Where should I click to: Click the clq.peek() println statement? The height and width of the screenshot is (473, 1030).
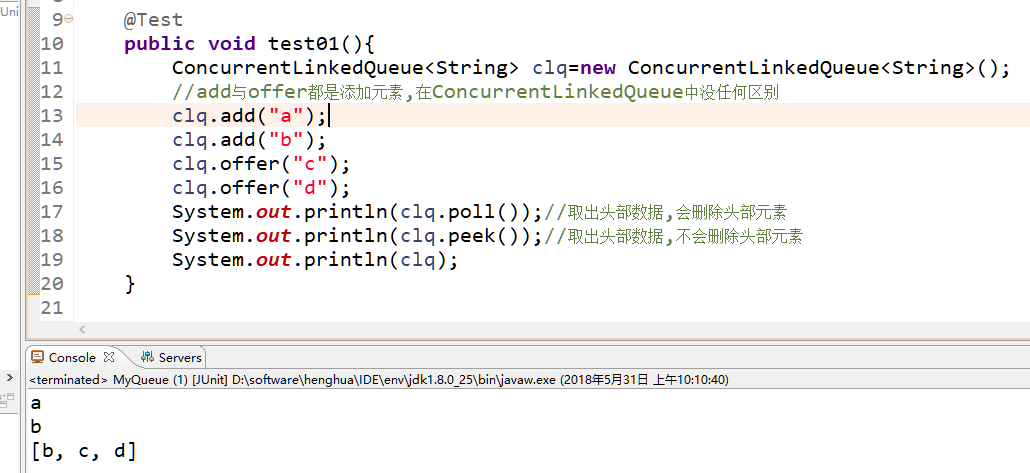click(x=356, y=236)
